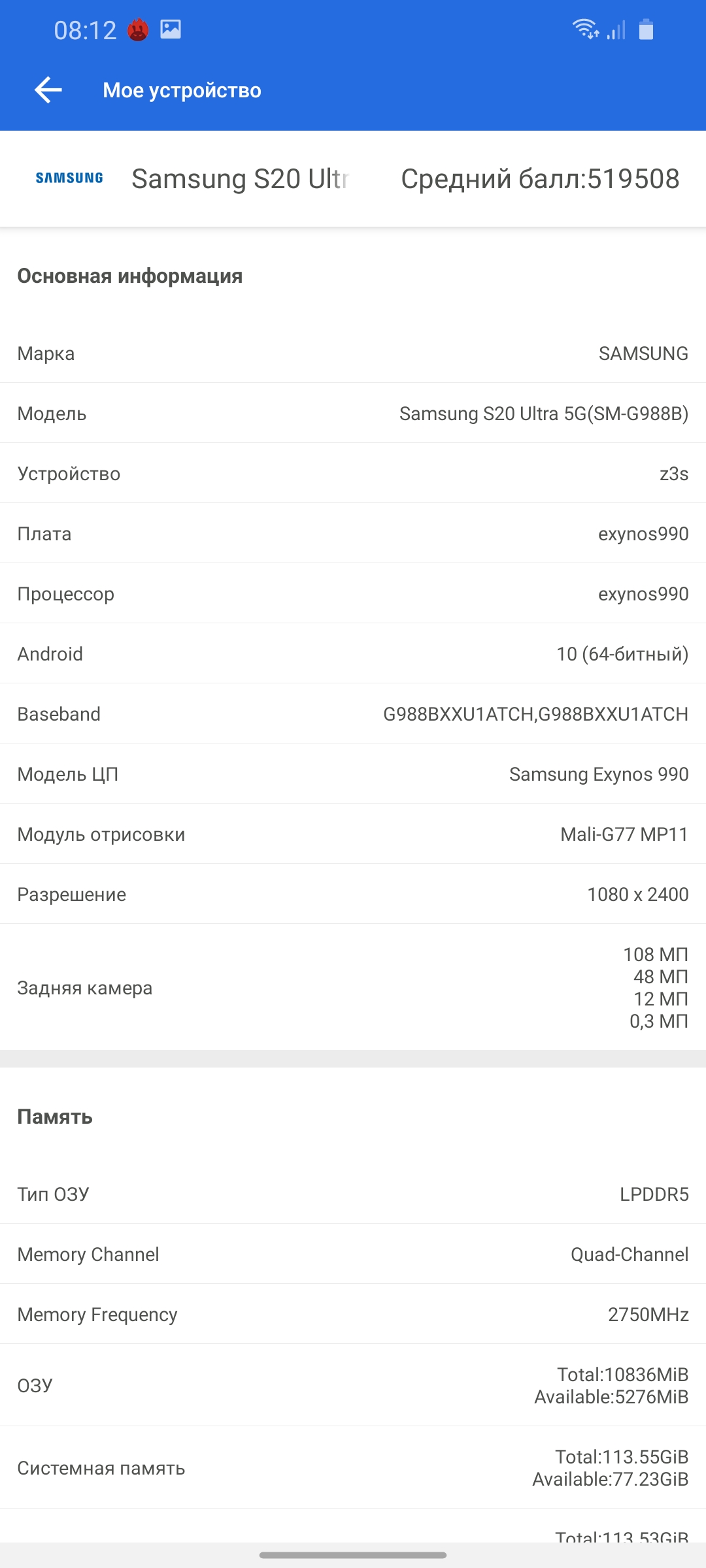Tap the bottom navigation gesture handle
Viewport: 706px width, 1568px height.
[353, 1555]
